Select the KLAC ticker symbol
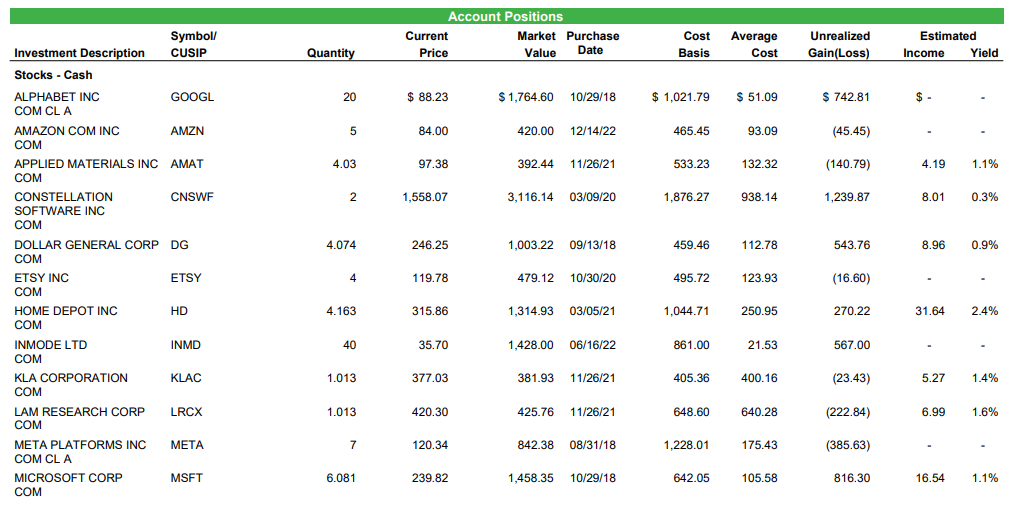 [186, 378]
